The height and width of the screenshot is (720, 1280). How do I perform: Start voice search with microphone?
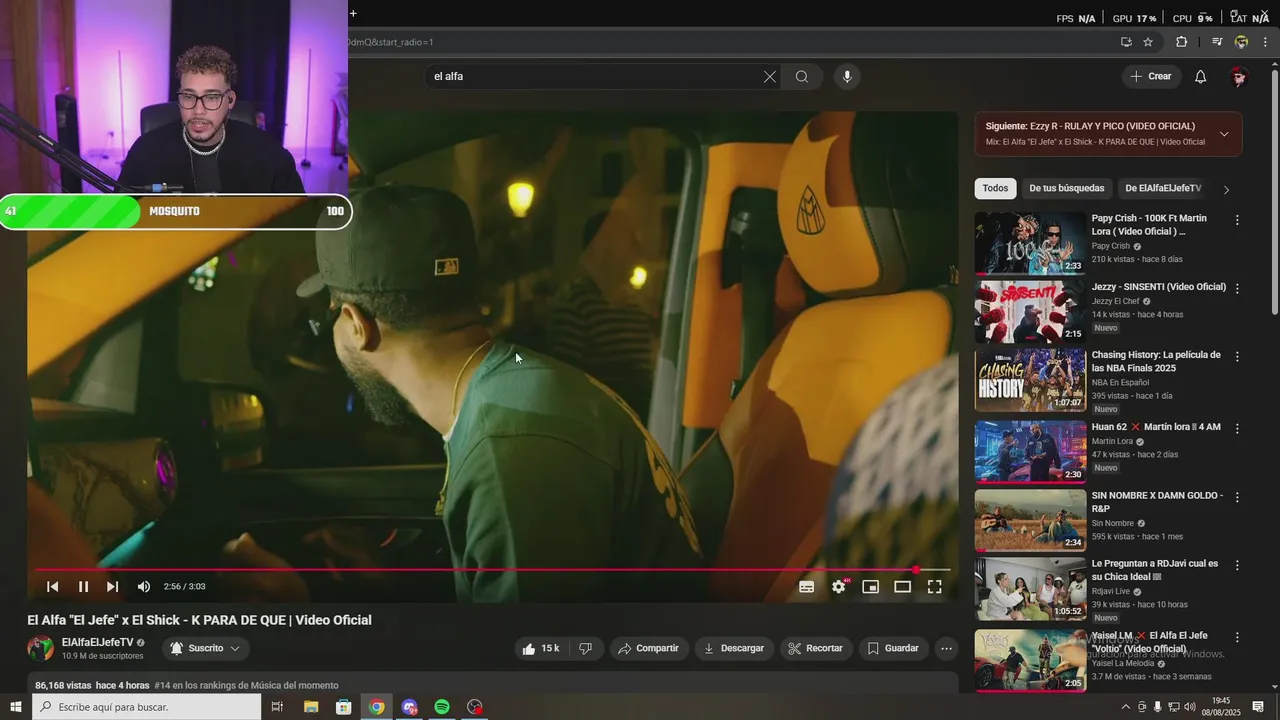tap(847, 76)
